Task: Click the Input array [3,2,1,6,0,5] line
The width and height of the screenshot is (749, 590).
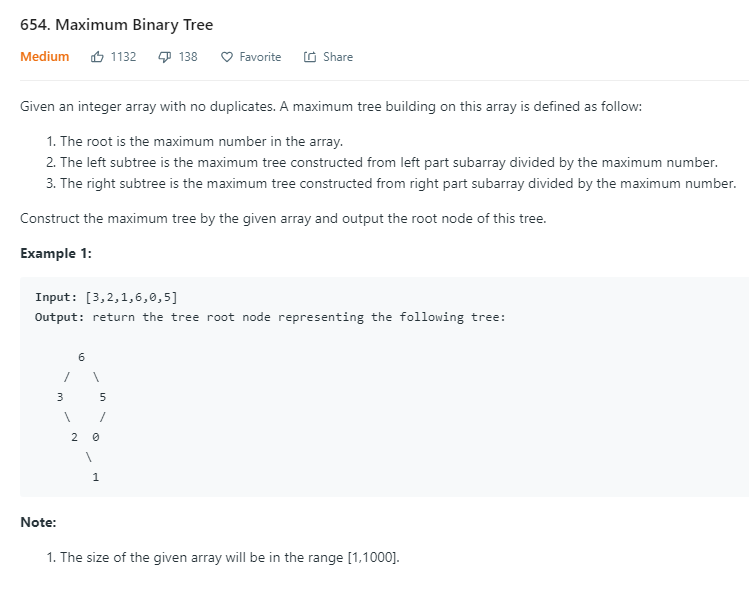Action: click(106, 297)
